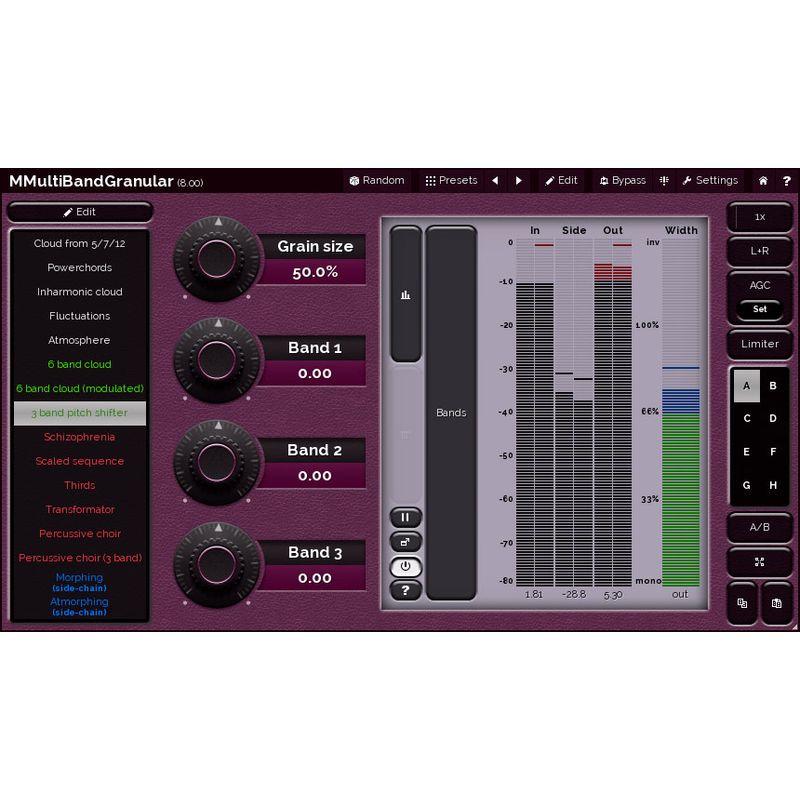The width and height of the screenshot is (800, 800).
Task: Toggle the meters power button
Action: pyautogui.click(x=406, y=566)
